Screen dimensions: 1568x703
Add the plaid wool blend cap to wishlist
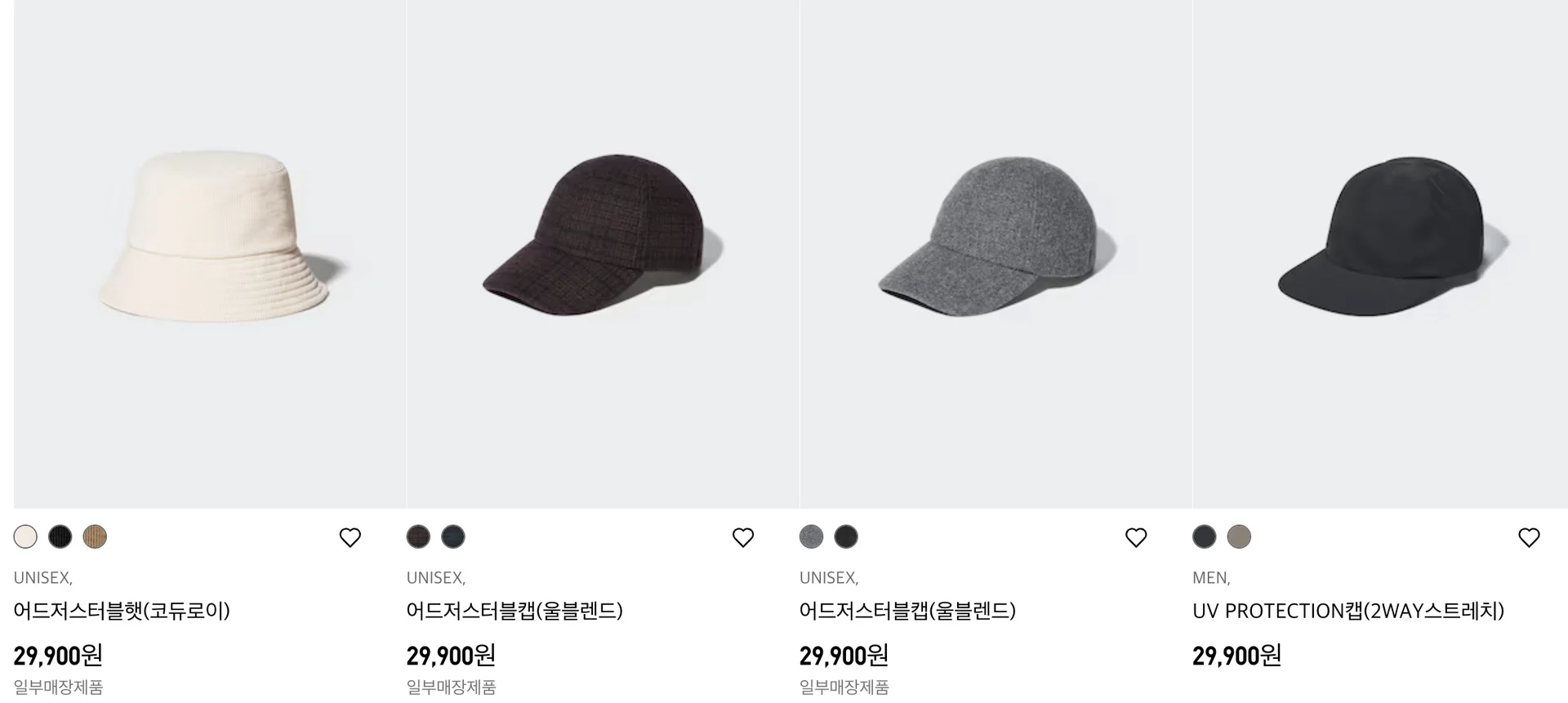pos(742,537)
